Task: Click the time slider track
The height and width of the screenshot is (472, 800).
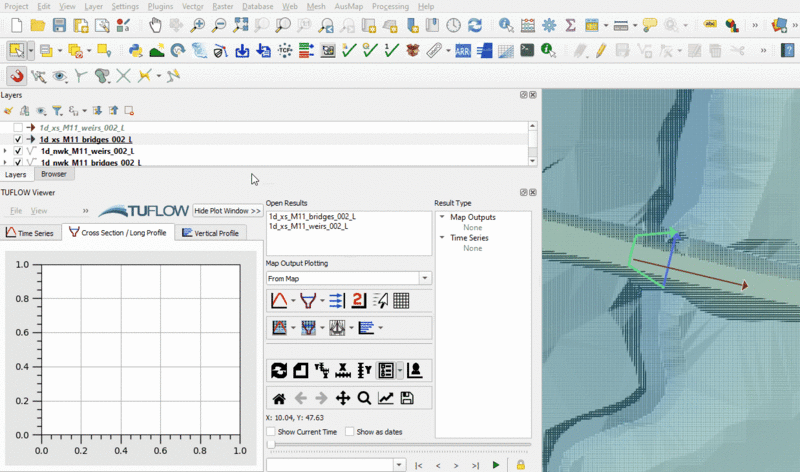Action: tap(400, 445)
